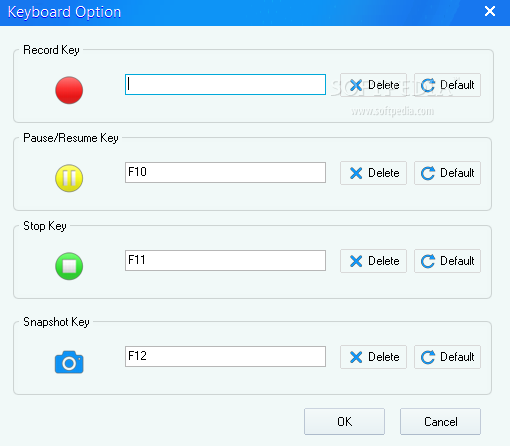Restore the Record Key default
510x446 pixels.
coord(447,85)
